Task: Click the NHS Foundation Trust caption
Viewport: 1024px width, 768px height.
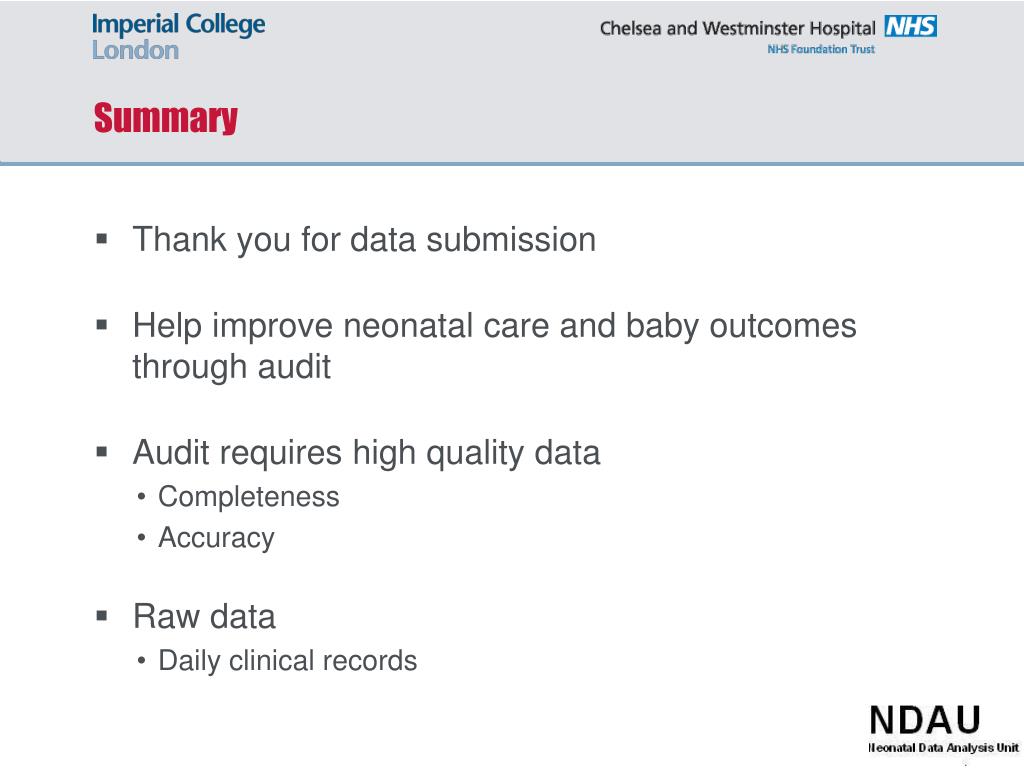Action: (821, 49)
